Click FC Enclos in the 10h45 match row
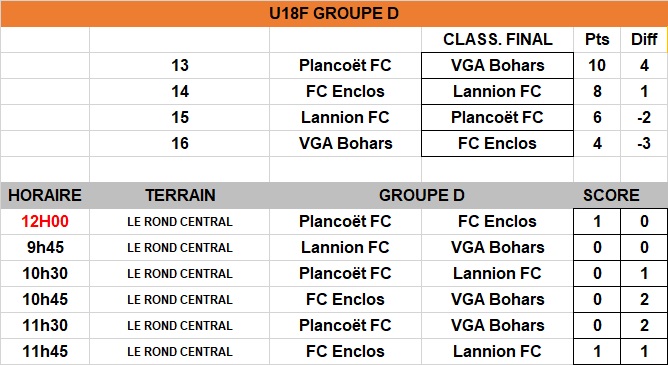The width and height of the screenshot is (668, 365). pos(345,299)
